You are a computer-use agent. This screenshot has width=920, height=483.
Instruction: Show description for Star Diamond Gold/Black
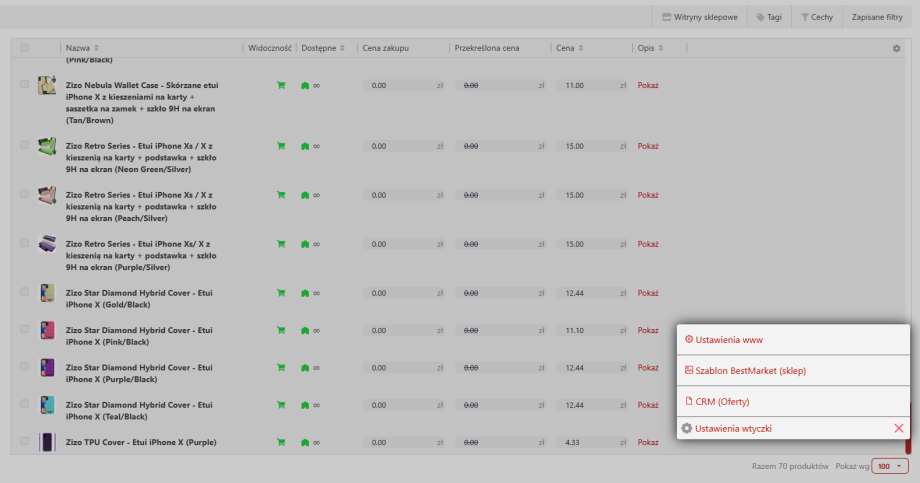pos(648,293)
